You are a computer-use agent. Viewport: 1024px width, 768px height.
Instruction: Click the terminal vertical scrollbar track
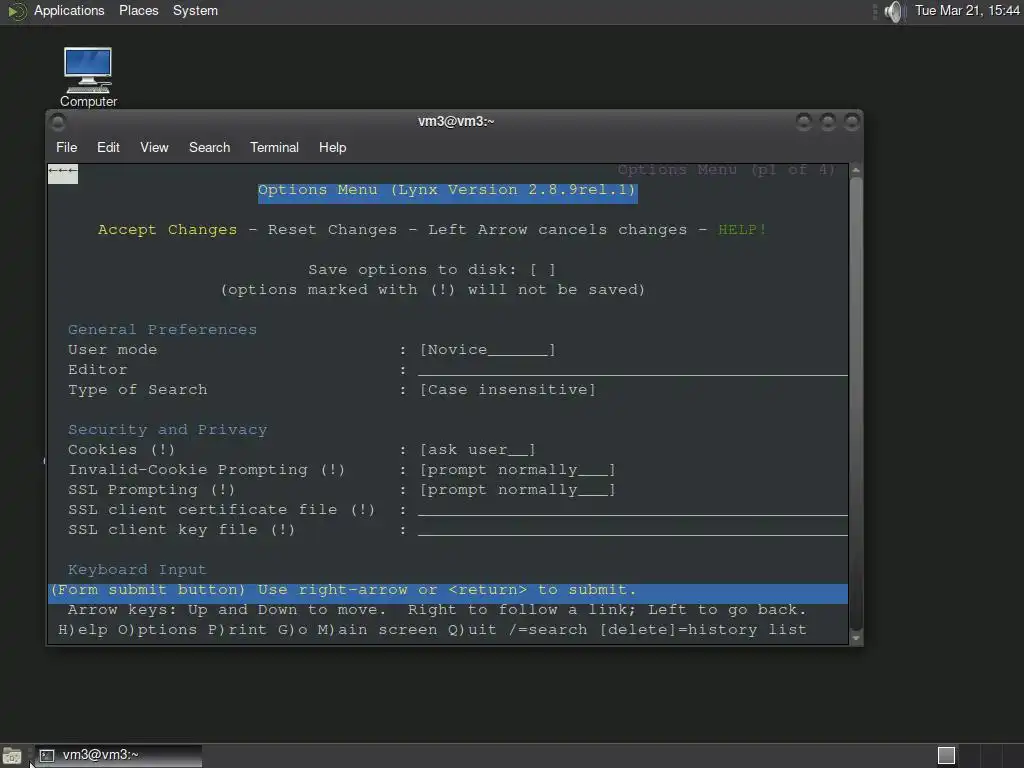coord(856,404)
